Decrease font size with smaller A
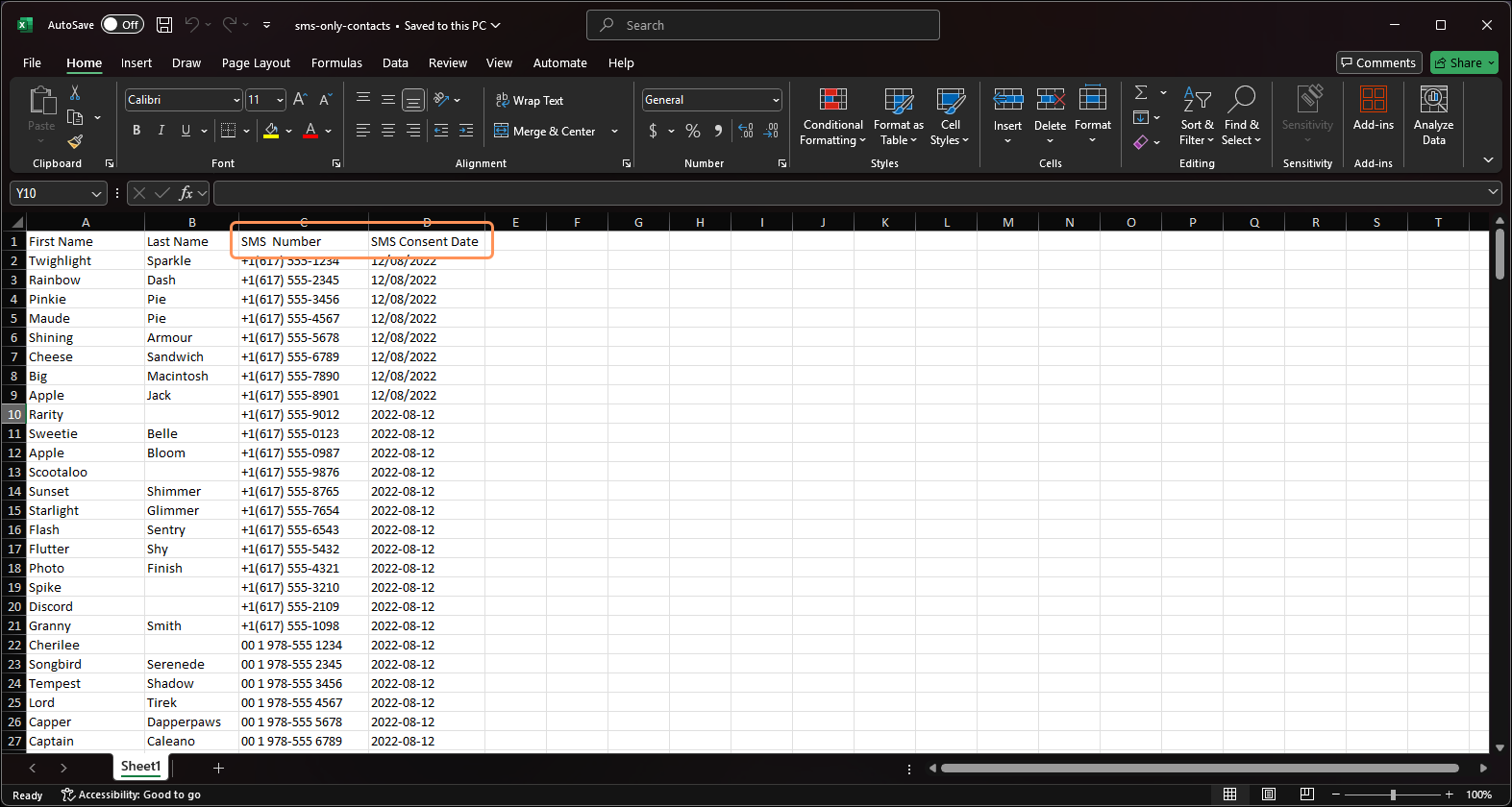Viewport: 1512px width, 807px height. pyautogui.click(x=325, y=99)
